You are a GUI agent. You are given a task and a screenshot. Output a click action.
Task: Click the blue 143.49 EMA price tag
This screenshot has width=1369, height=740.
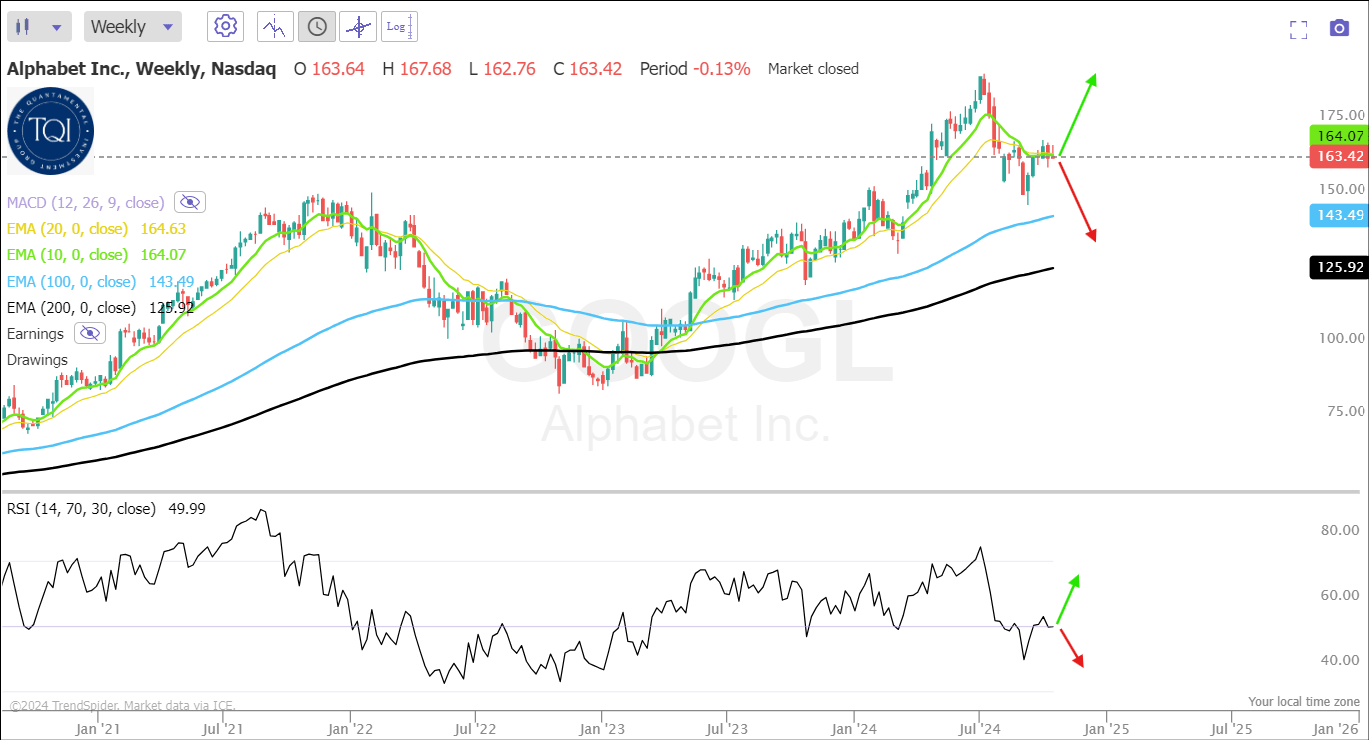coord(1338,215)
